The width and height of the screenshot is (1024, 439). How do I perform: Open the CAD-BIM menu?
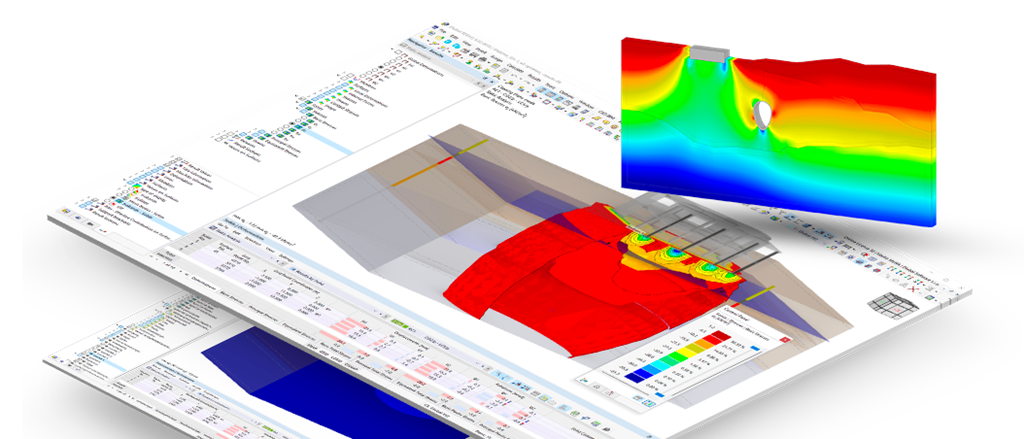click(x=607, y=116)
